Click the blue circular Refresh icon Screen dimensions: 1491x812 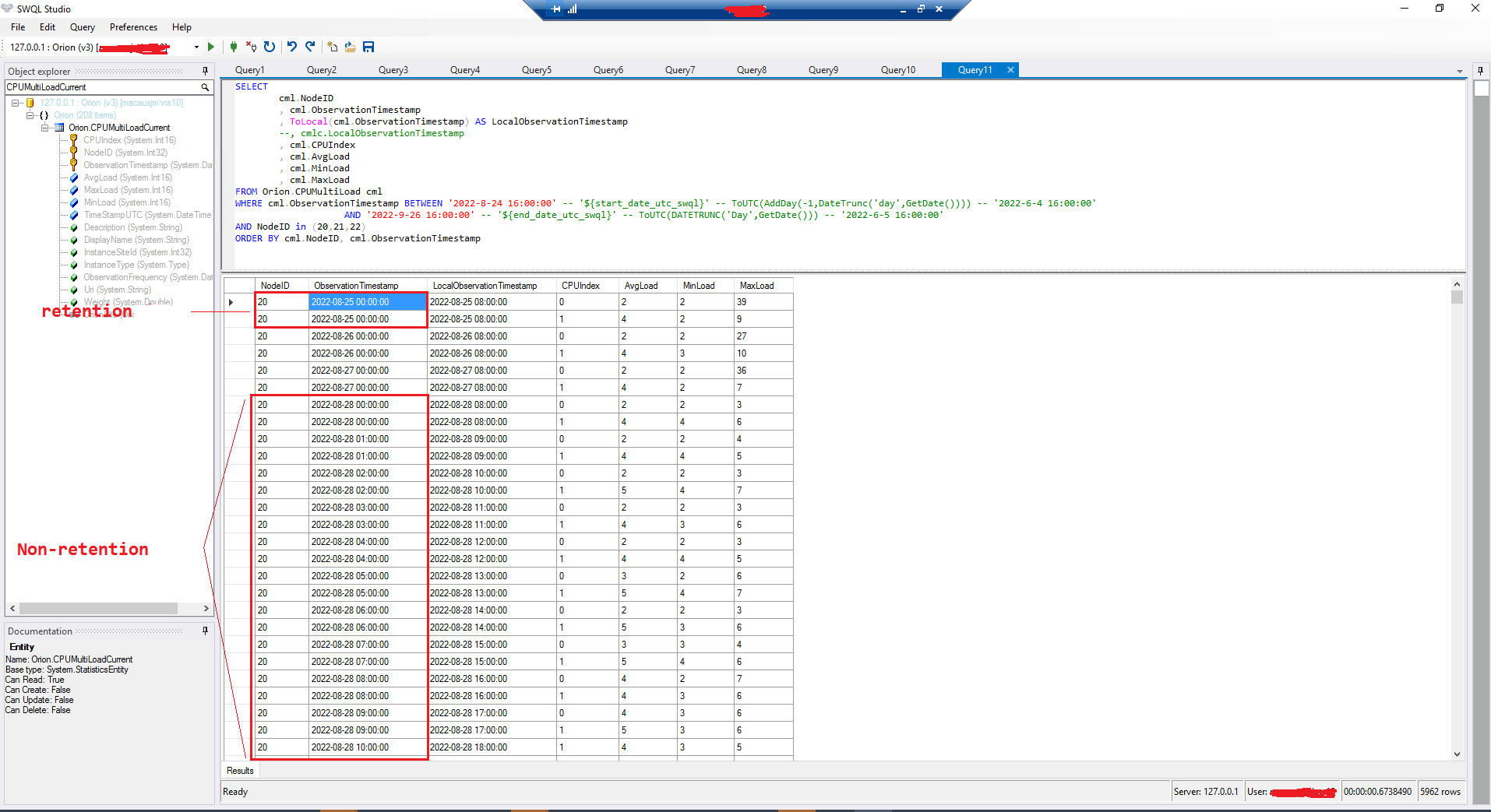270,47
